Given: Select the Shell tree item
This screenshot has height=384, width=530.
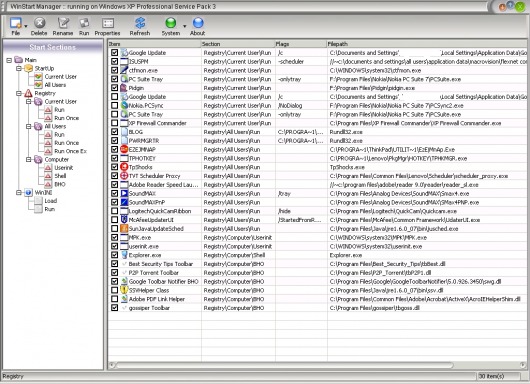Looking at the screenshot, I should 60,176.
